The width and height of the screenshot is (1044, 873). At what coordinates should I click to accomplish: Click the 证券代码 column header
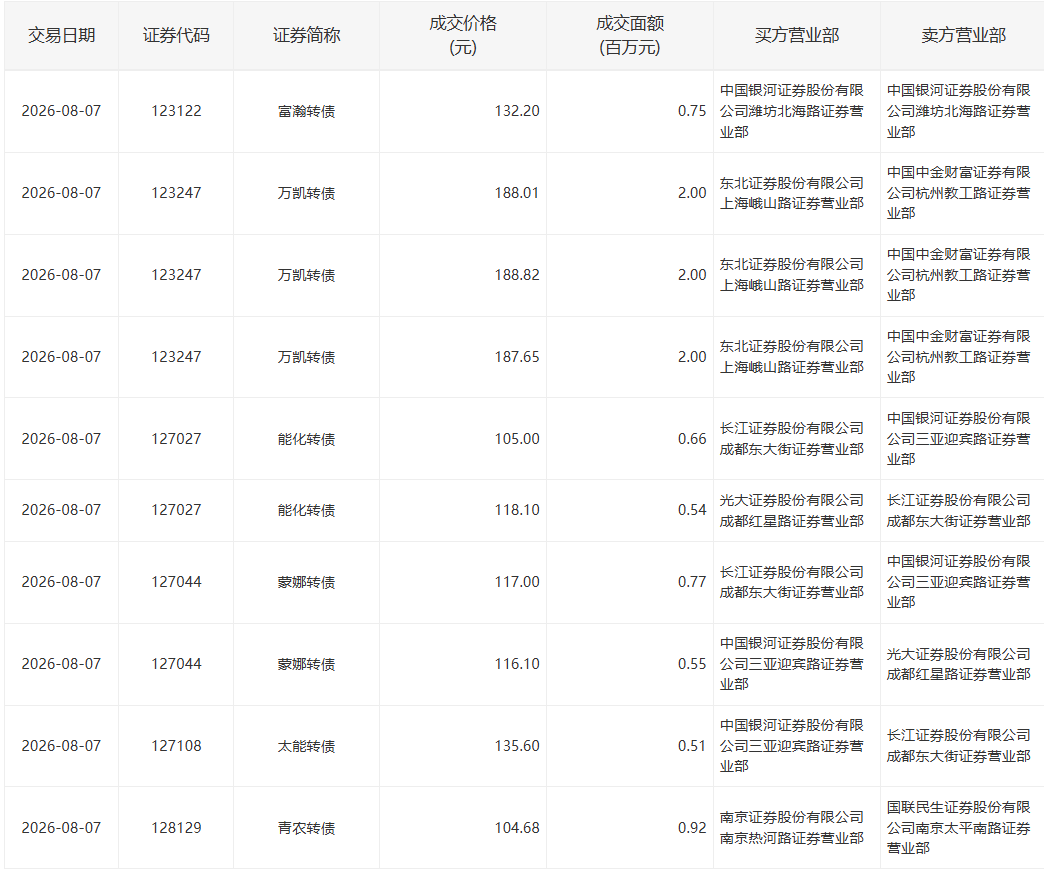click(176, 35)
